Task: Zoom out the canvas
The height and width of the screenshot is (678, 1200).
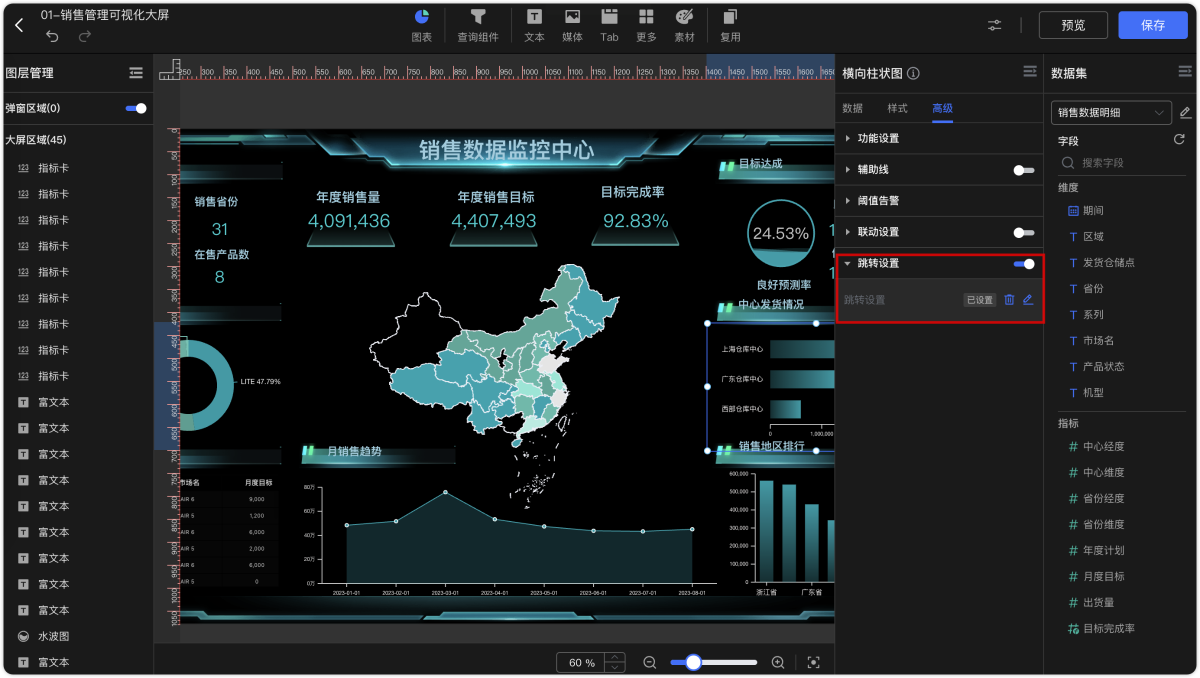Action: coord(650,662)
